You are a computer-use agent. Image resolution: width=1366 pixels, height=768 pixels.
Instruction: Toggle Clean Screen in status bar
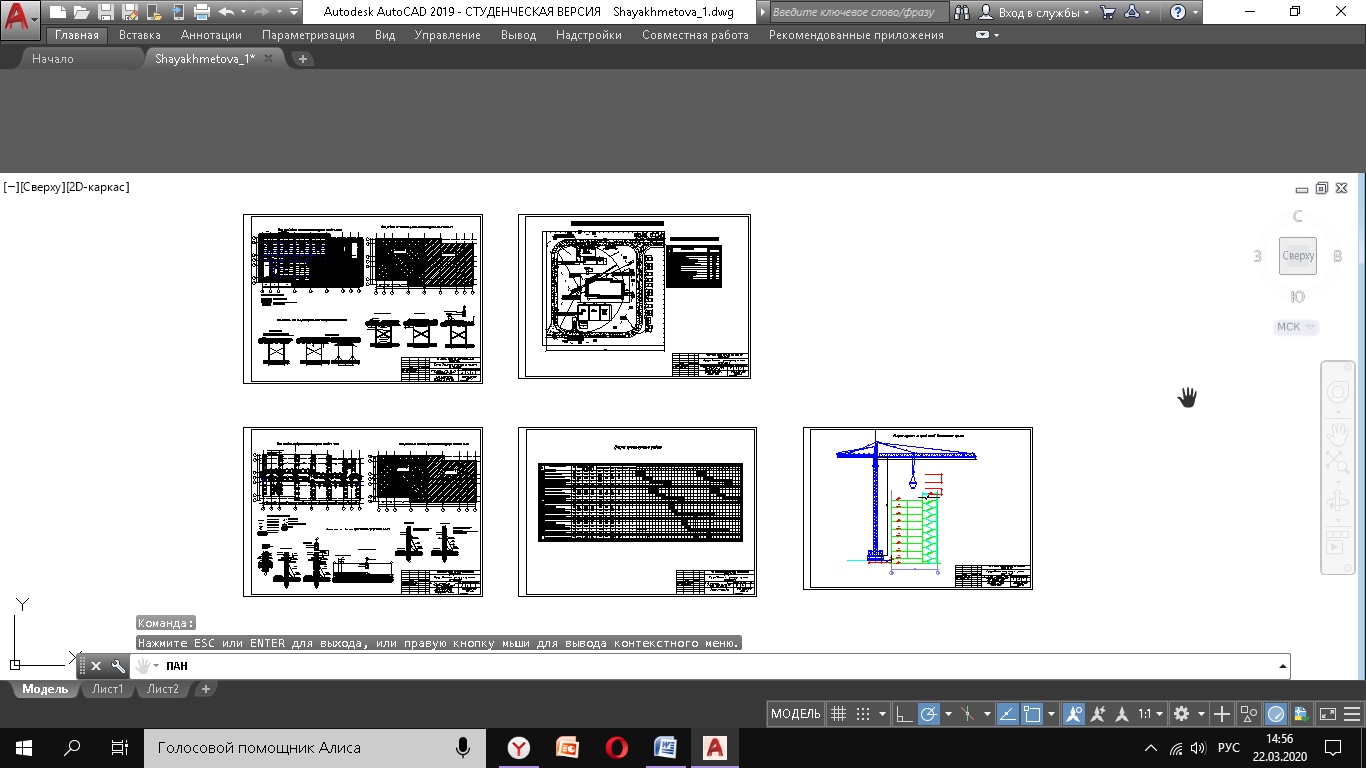click(x=1328, y=714)
